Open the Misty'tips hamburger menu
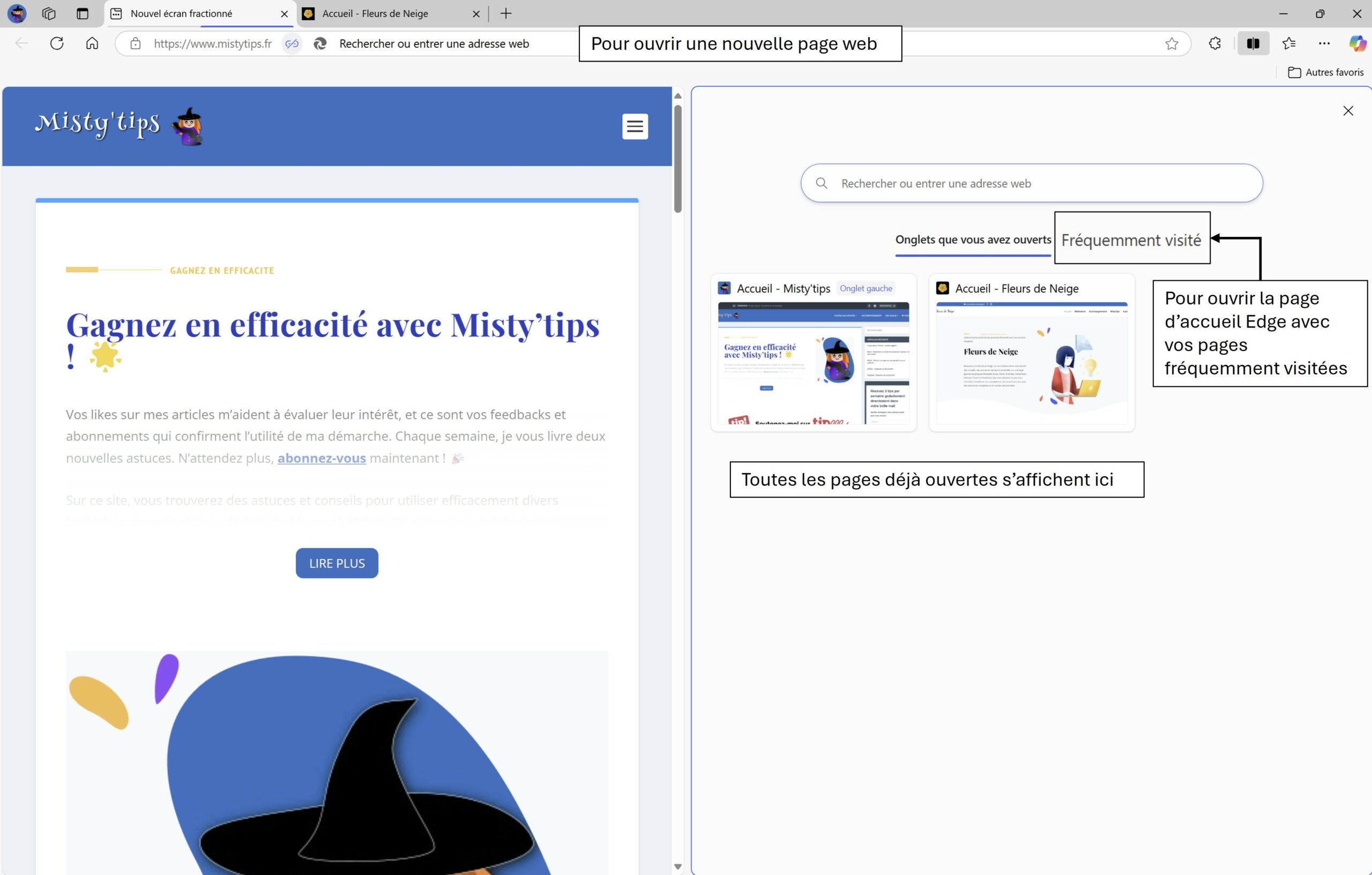 point(635,126)
